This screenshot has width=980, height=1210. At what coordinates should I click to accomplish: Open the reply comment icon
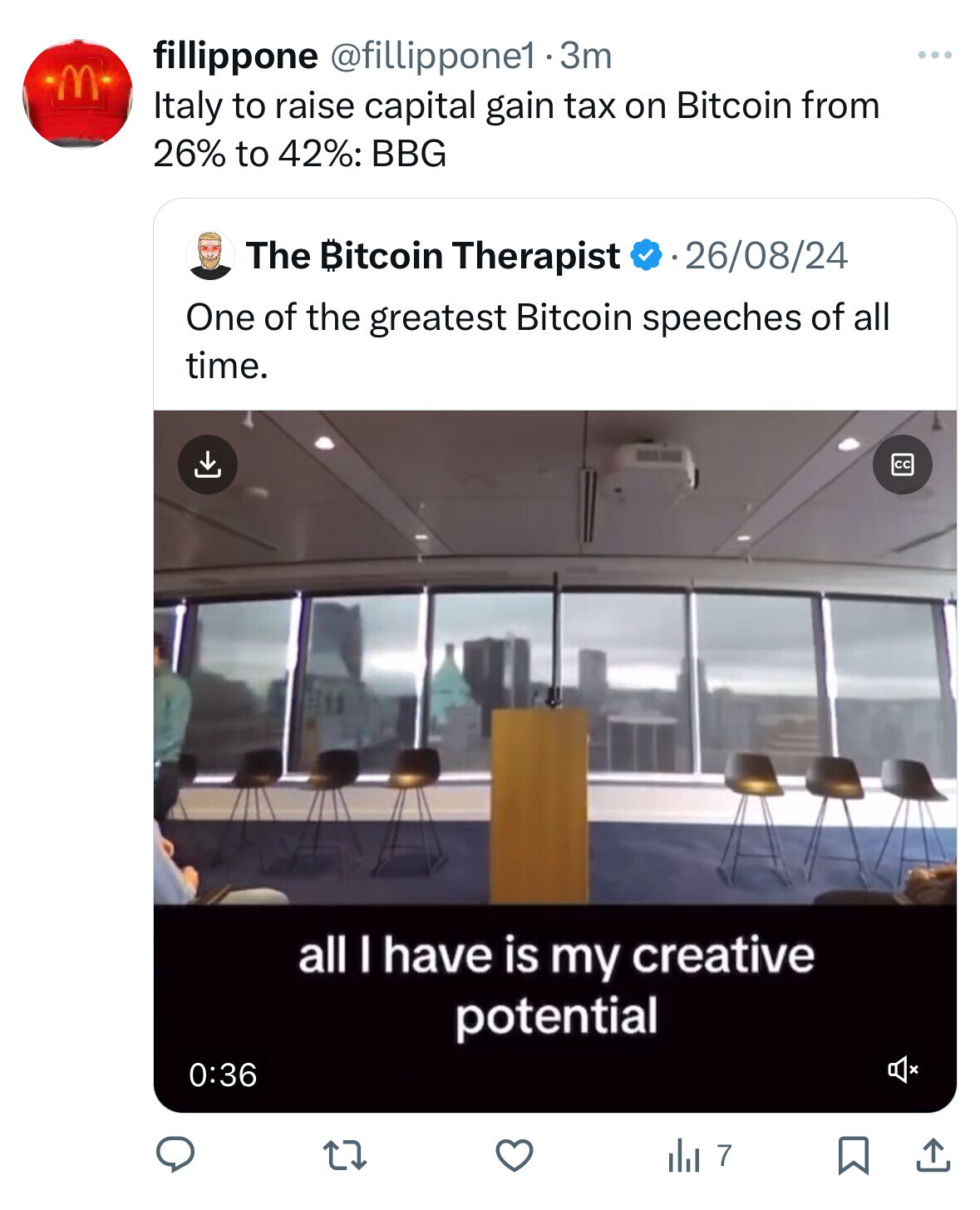coord(175,1154)
